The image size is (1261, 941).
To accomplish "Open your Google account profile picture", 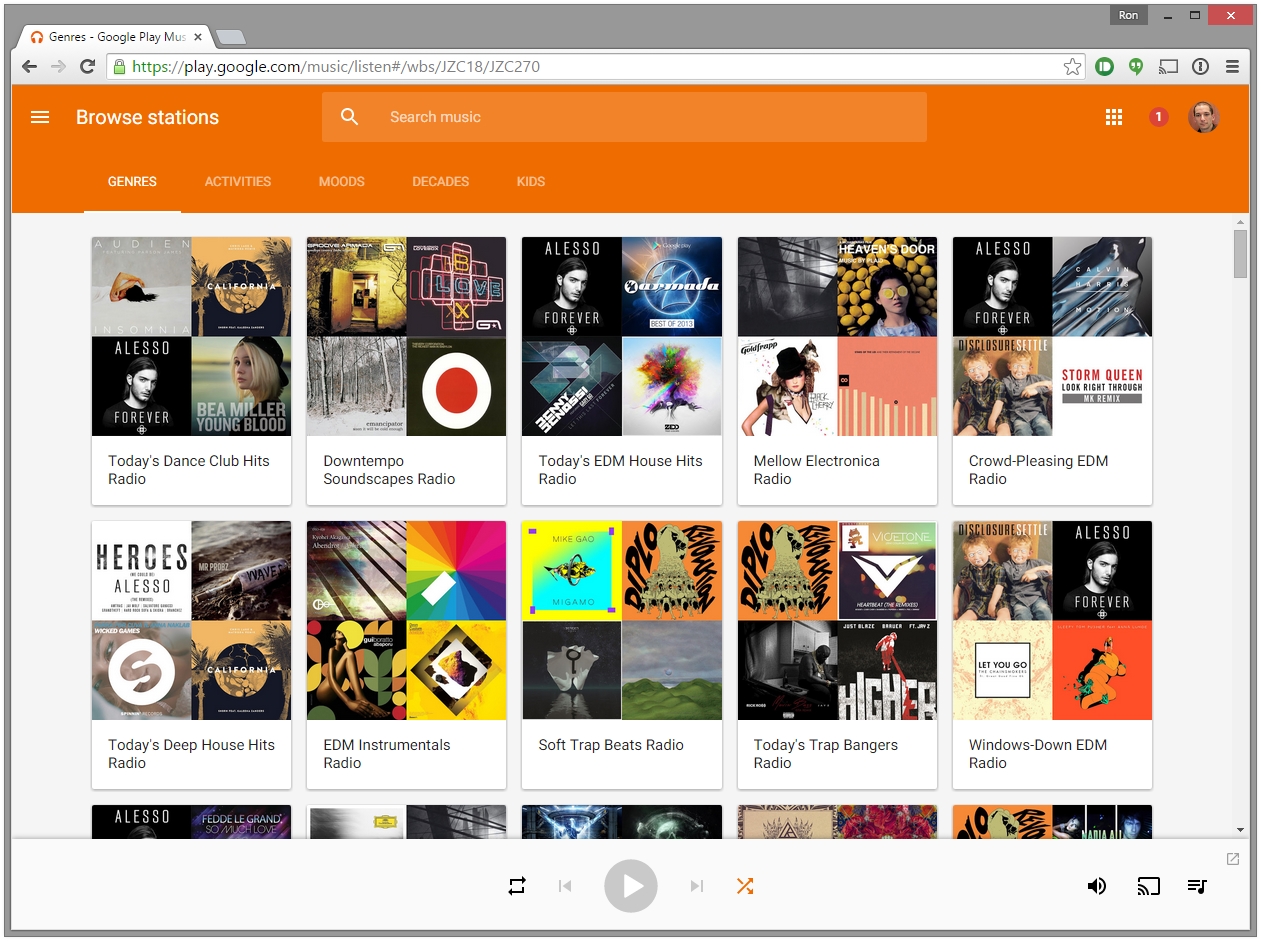I will [x=1203, y=117].
